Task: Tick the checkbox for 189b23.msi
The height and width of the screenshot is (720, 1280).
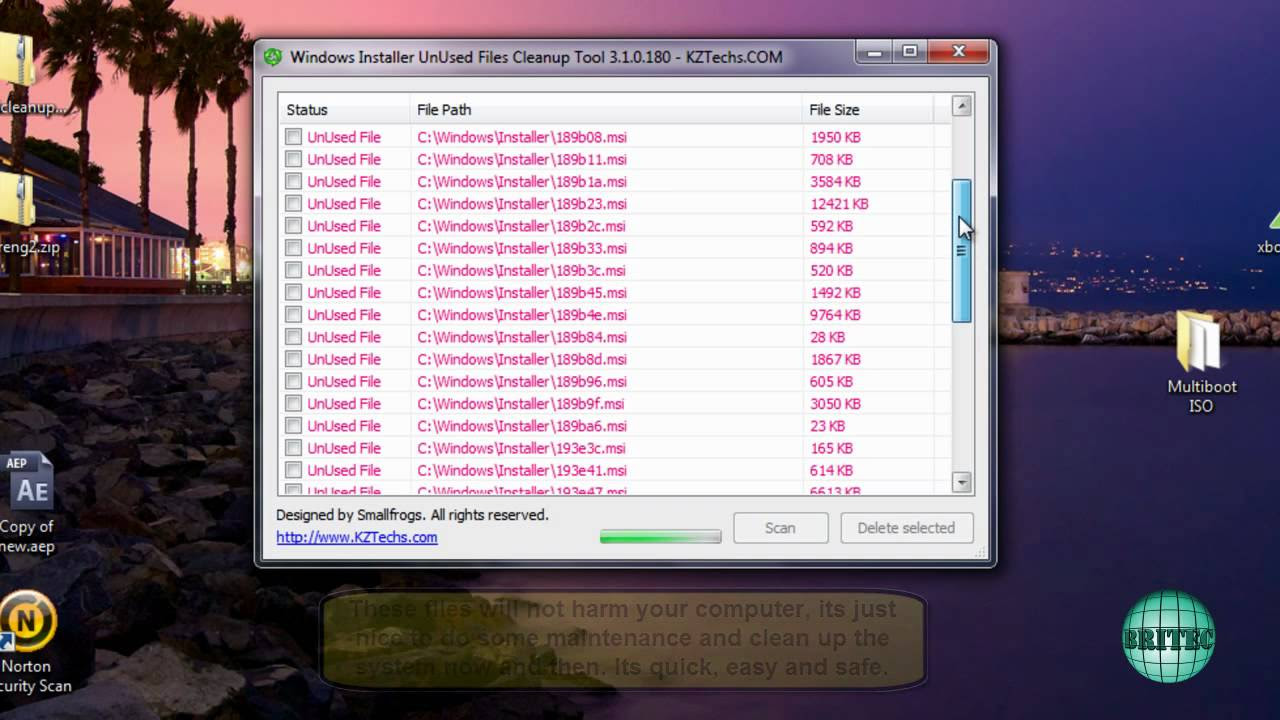Action: pyautogui.click(x=293, y=203)
